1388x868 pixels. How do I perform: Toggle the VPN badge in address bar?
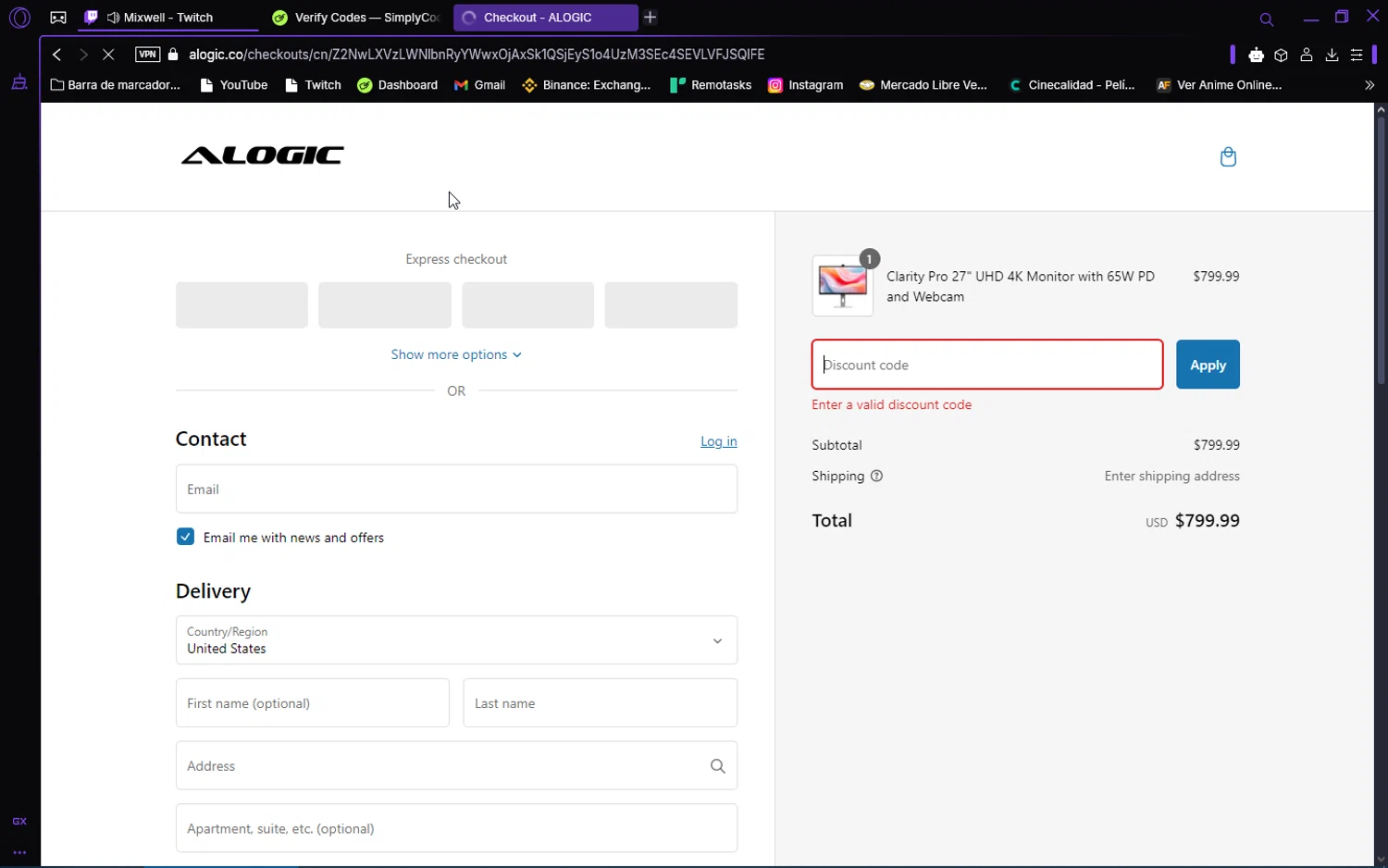tap(147, 55)
